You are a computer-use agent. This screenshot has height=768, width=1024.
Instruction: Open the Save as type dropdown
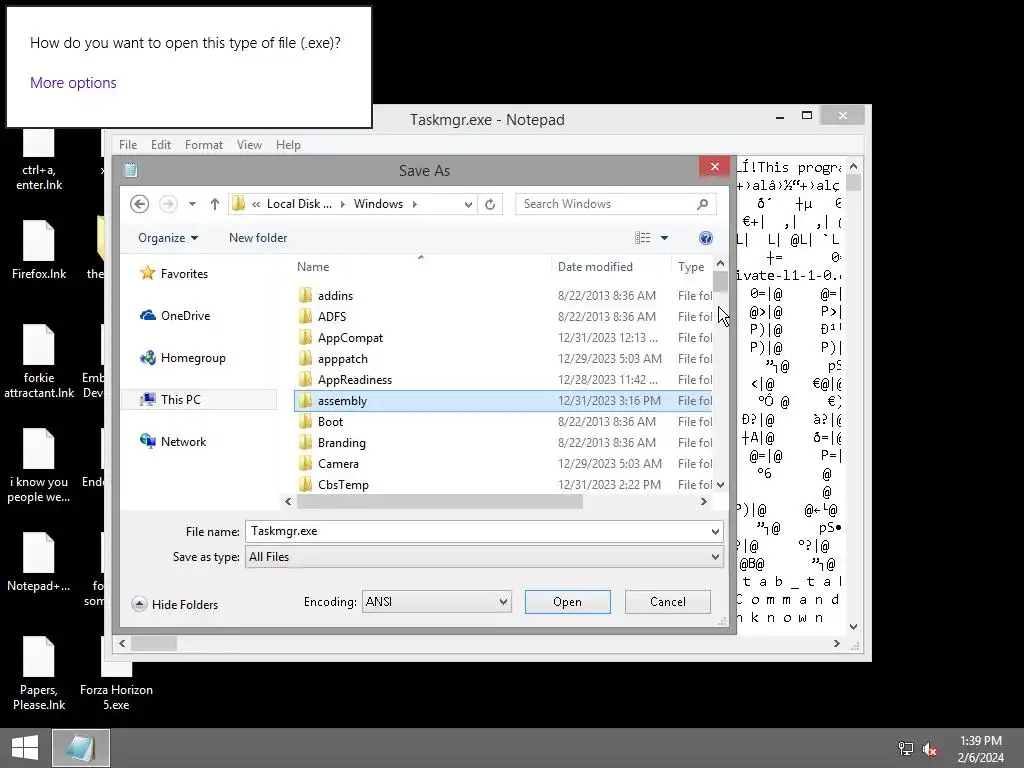(x=484, y=557)
